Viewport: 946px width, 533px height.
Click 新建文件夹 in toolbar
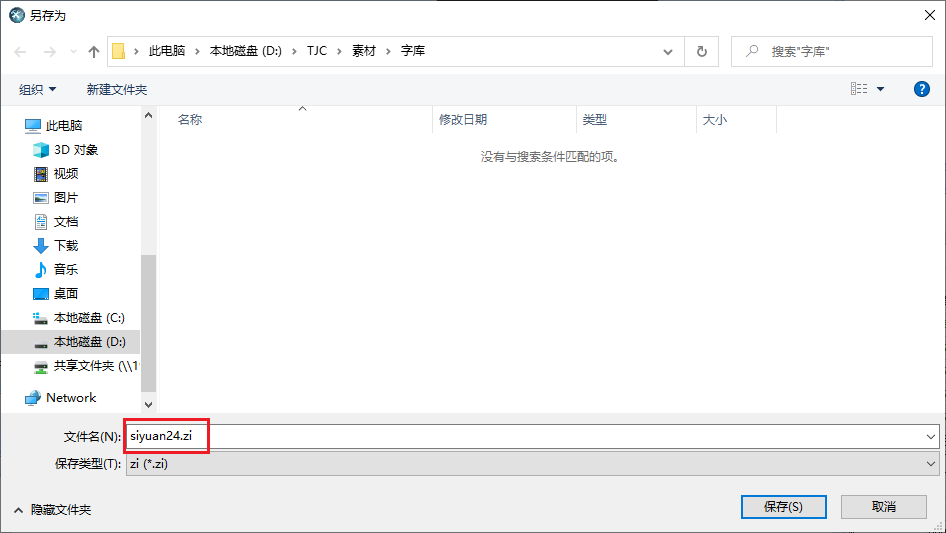click(x=117, y=90)
